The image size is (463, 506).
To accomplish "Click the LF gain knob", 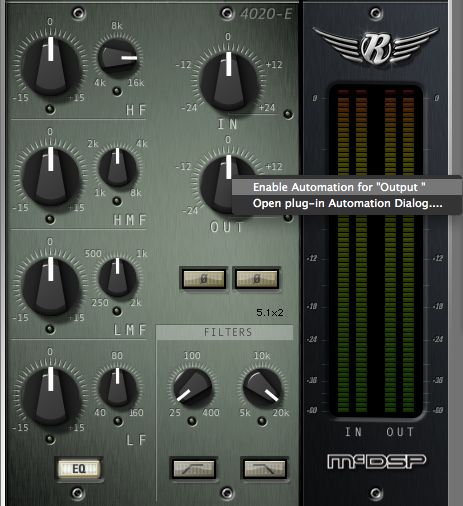I will click(x=51, y=396).
